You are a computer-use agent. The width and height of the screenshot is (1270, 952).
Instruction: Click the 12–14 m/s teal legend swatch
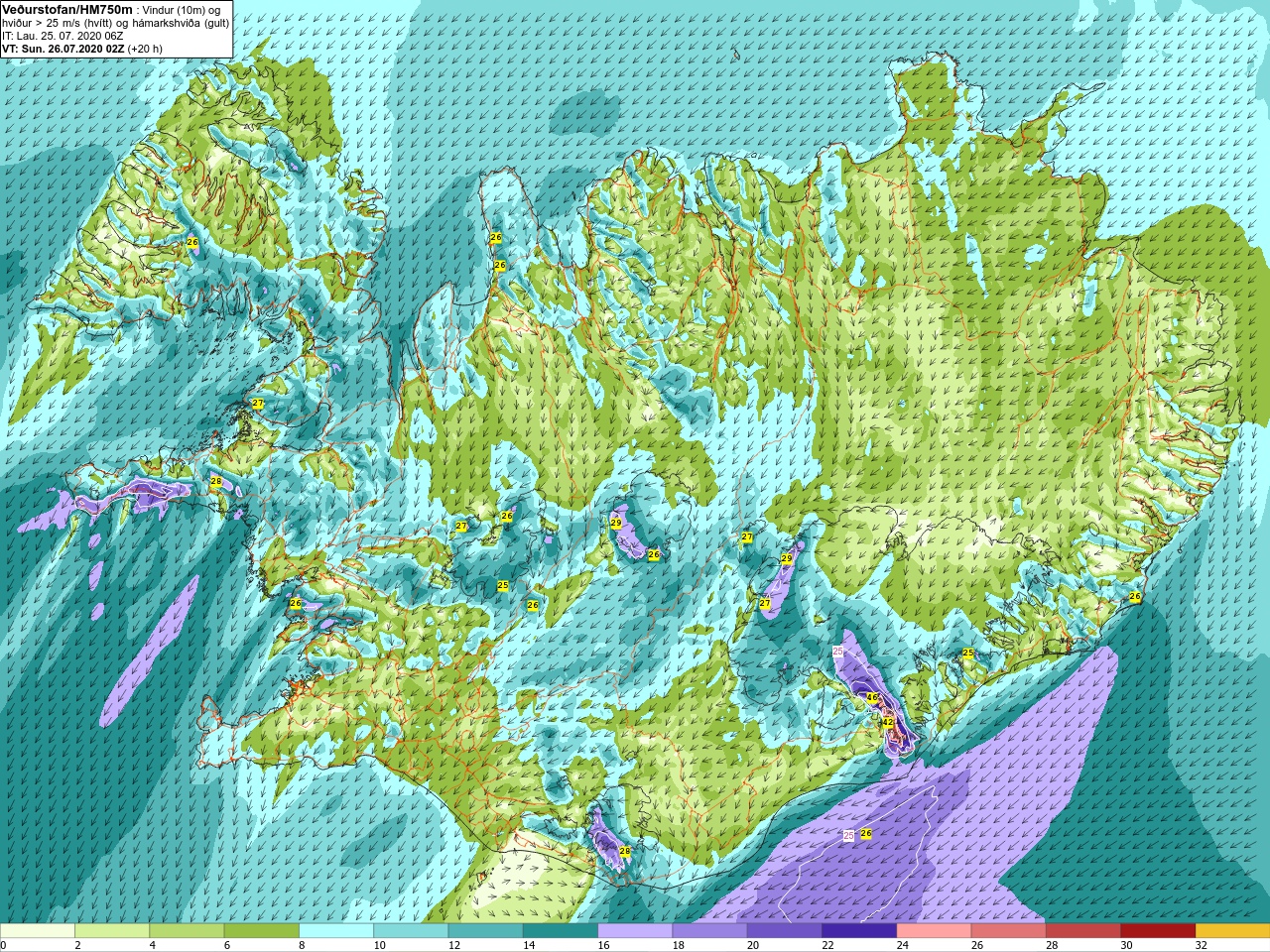(x=485, y=930)
